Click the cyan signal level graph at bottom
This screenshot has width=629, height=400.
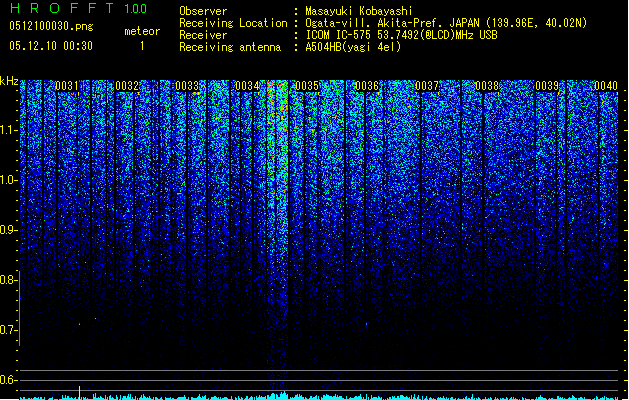tap(319, 396)
